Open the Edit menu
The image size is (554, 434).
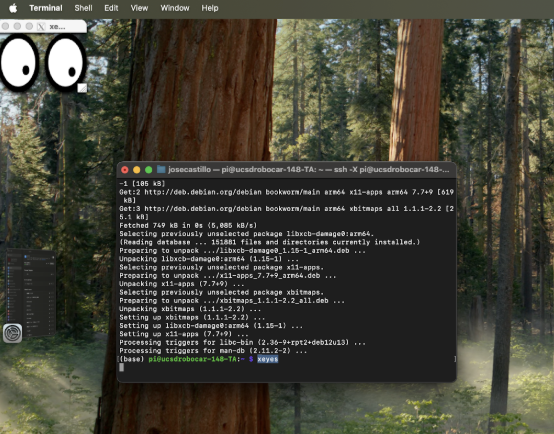pyautogui.click(x=111, y=8)
